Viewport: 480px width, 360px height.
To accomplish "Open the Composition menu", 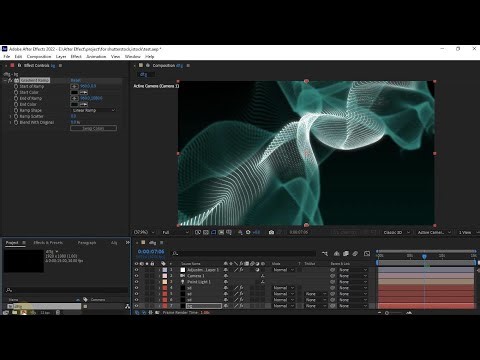I will point(39,57).
